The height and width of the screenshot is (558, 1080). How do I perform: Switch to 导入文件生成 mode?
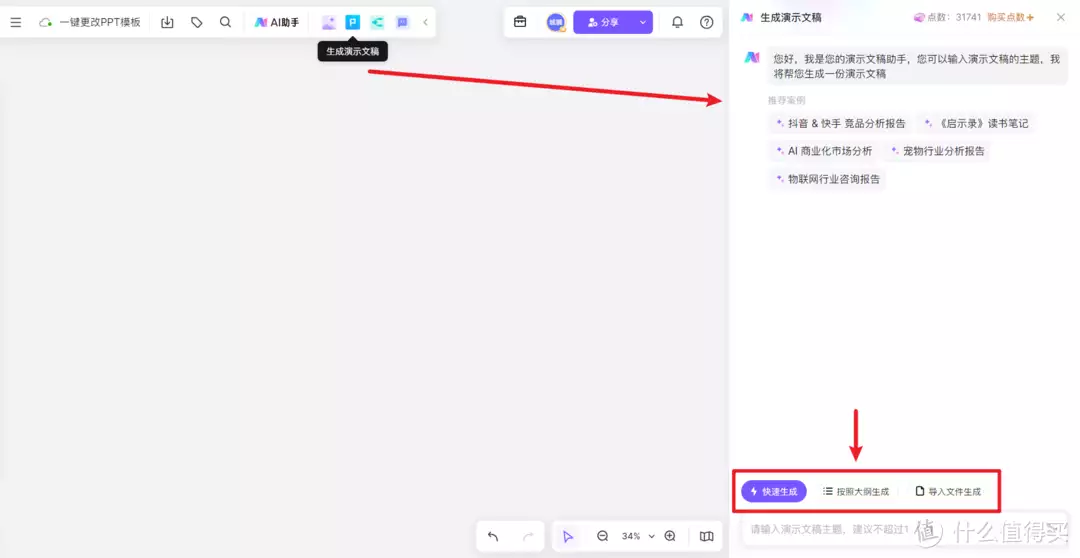948,491
